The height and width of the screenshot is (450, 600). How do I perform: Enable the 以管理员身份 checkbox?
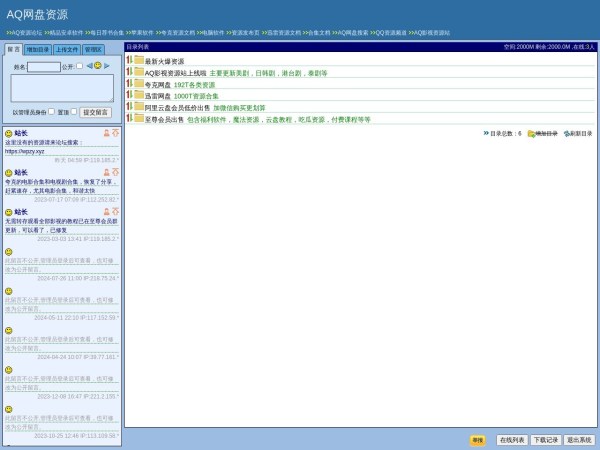tap(51, 112)
